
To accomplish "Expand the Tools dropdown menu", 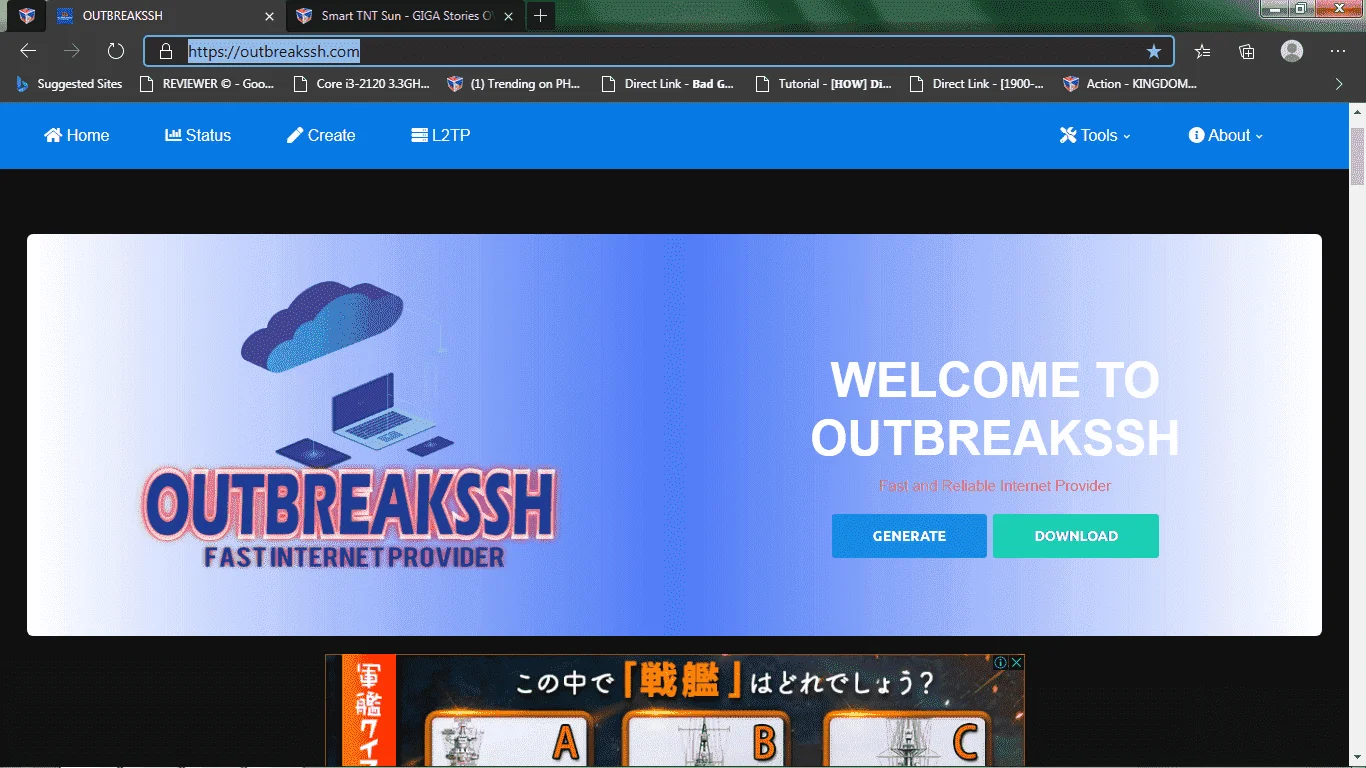I will [1095, 135].
